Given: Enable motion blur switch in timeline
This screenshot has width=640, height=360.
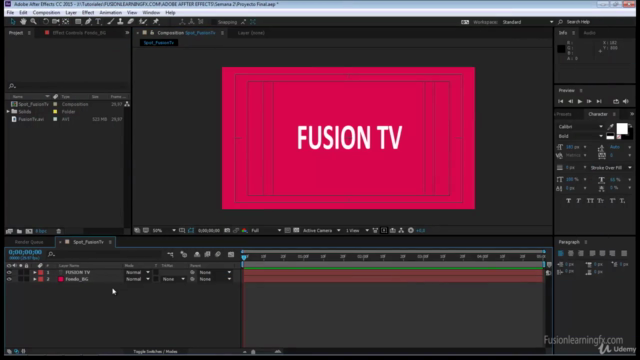Looking at the screenshot, I should [218, 254].
